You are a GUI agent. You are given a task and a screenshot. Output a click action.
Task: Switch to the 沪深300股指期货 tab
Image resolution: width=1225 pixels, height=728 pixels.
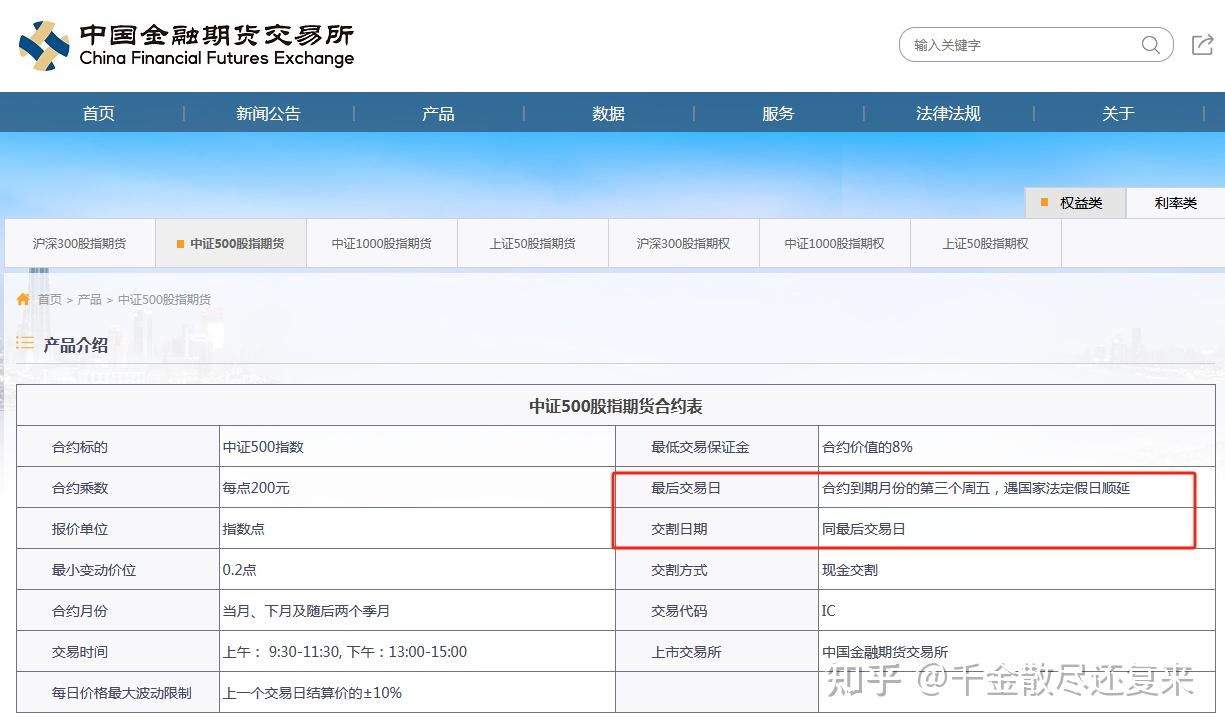point(79,242)
